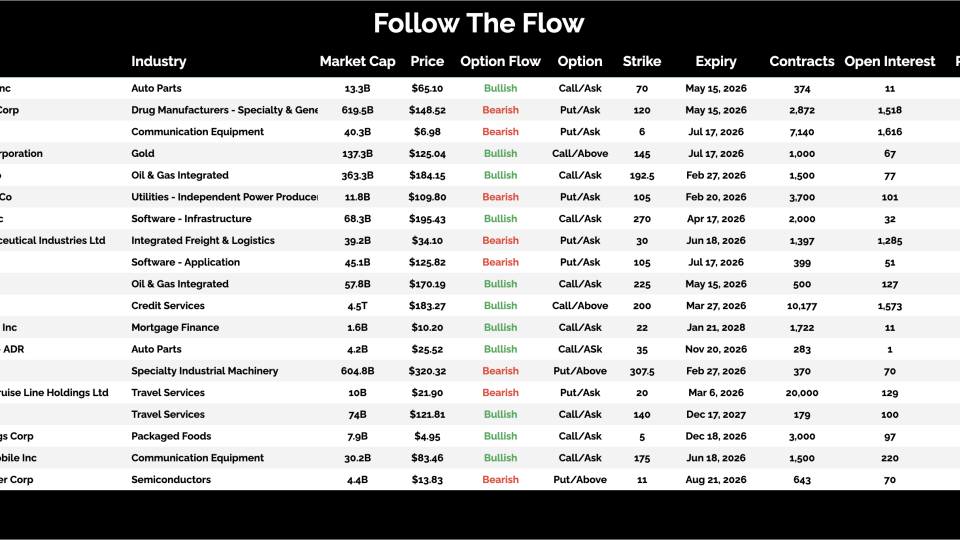960x540 pixels.
Task: Select the $320.32 price cell
Action: tap(427, 371)
